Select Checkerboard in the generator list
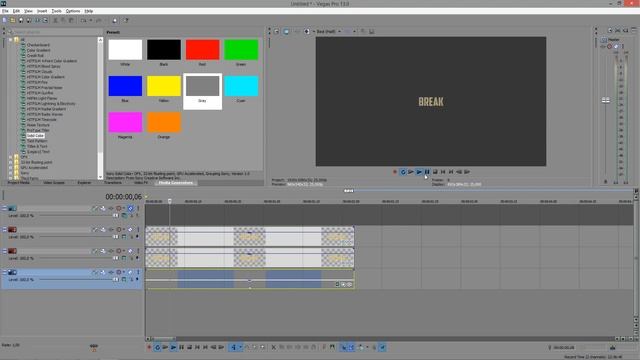The width and height of the screenshot is (640, 360). pos(38,45)
